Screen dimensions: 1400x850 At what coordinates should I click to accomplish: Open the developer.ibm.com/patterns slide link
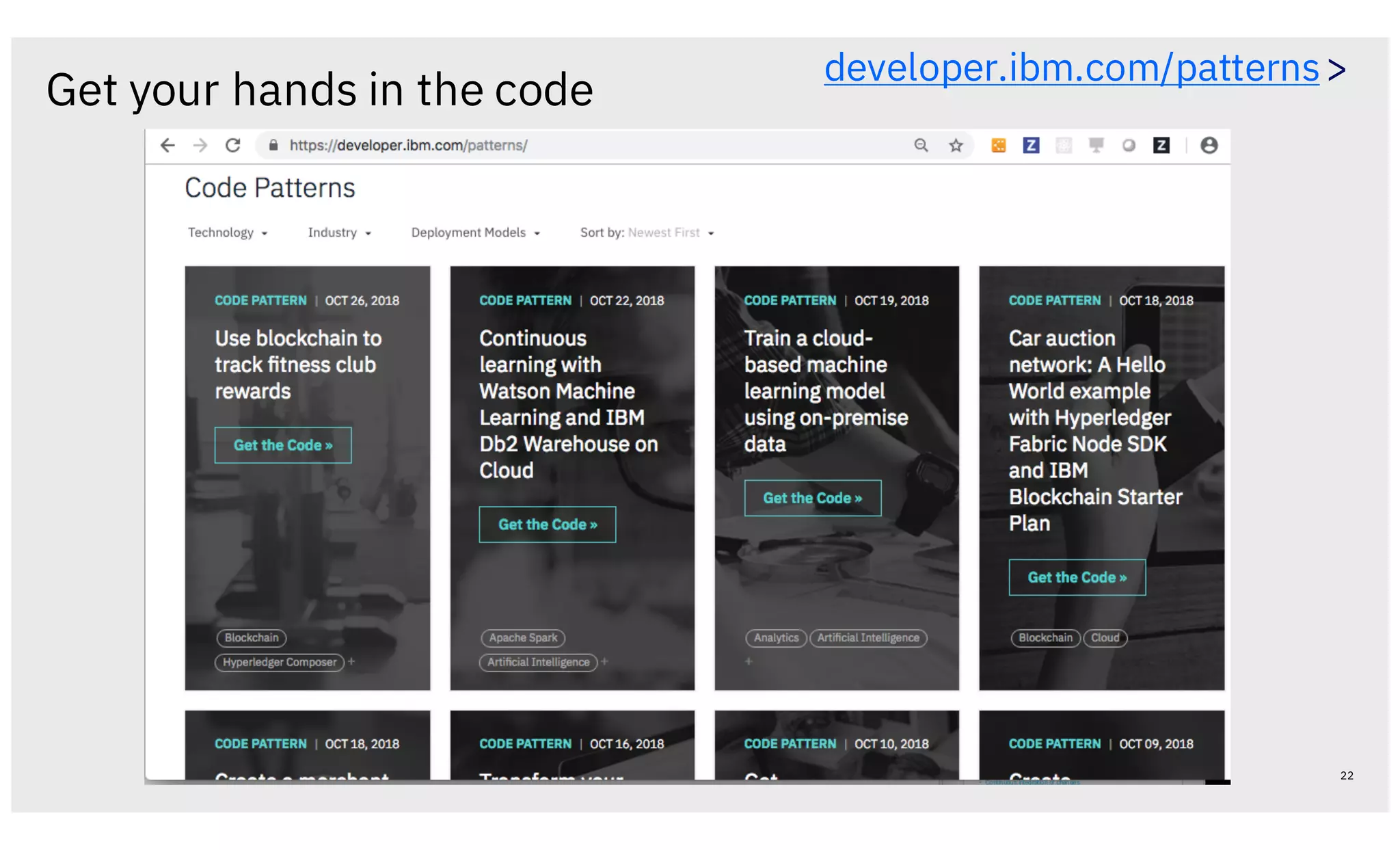[x=1071, y=68]
